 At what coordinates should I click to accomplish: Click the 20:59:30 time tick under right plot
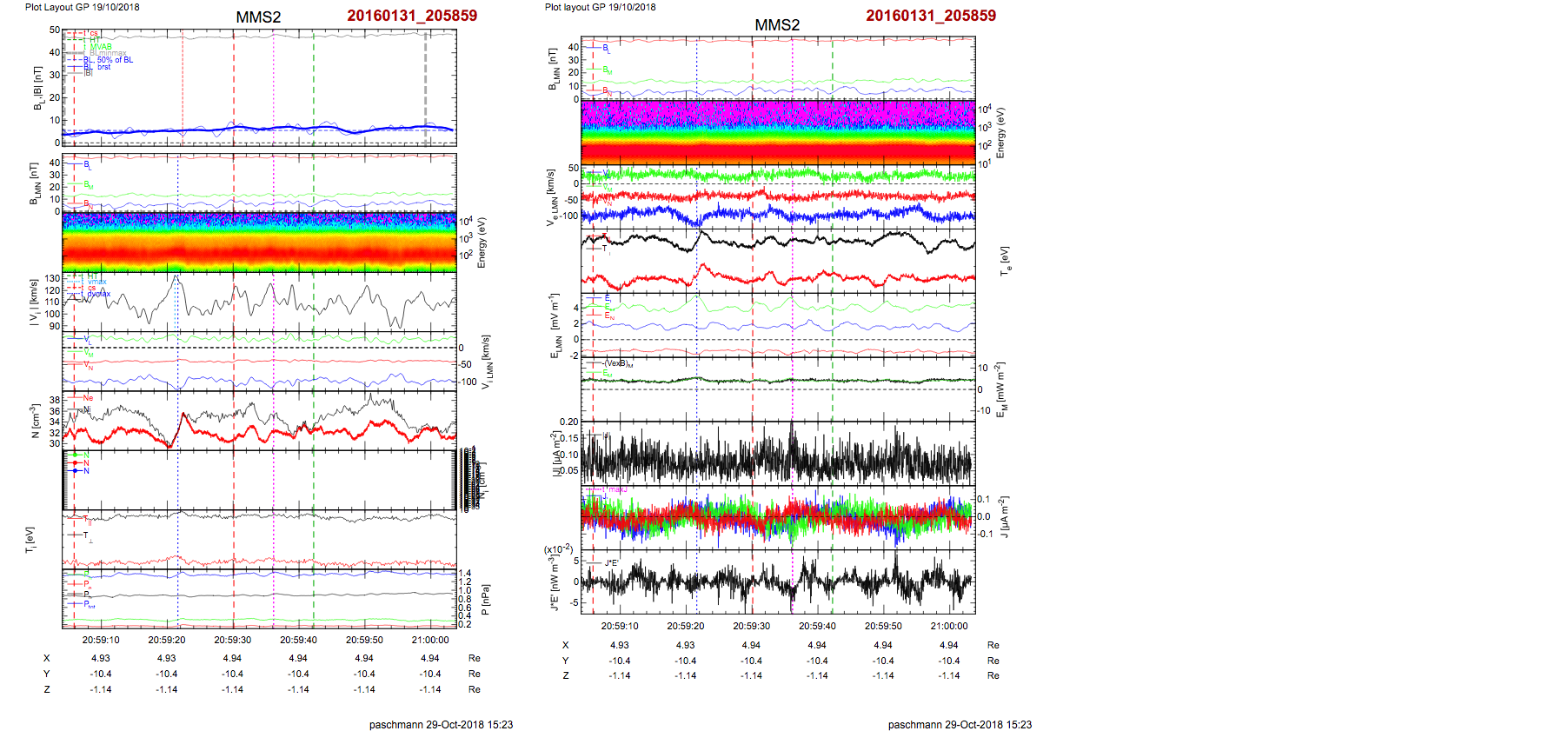[751, 626]
